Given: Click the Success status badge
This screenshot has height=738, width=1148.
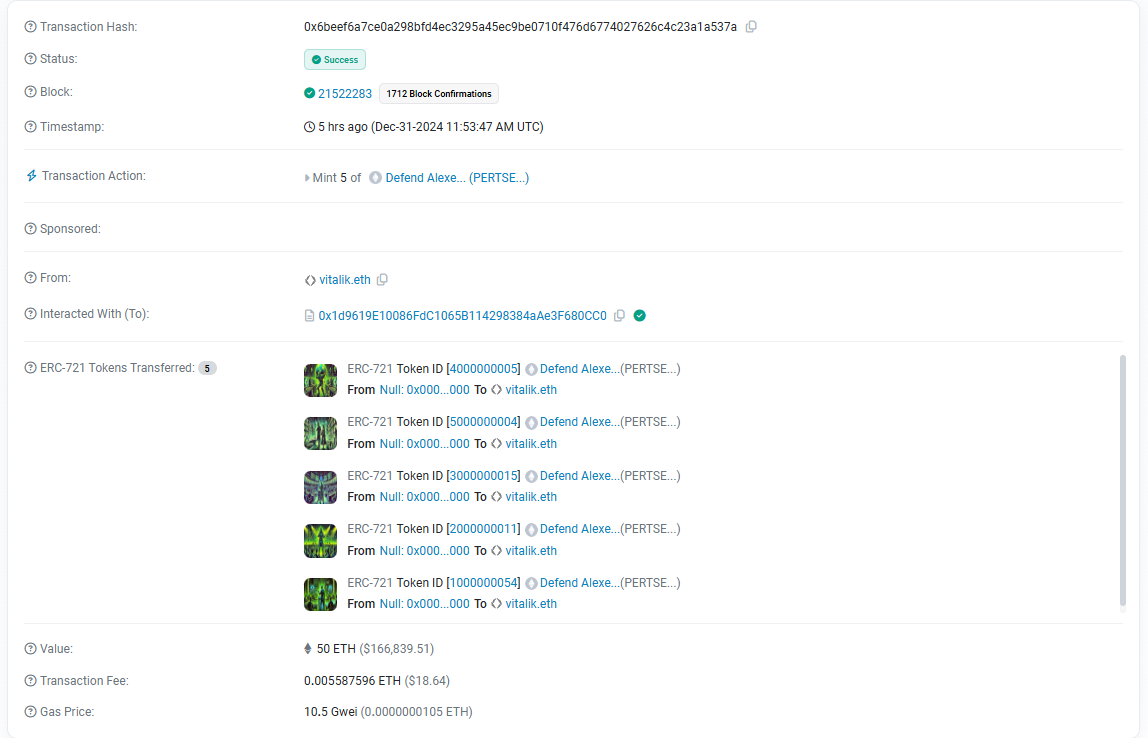Looking at the screenshot, I should [335, 59].
